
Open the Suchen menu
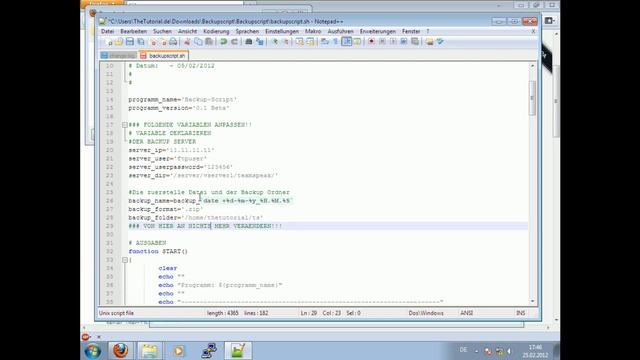[x=162, y=31]
